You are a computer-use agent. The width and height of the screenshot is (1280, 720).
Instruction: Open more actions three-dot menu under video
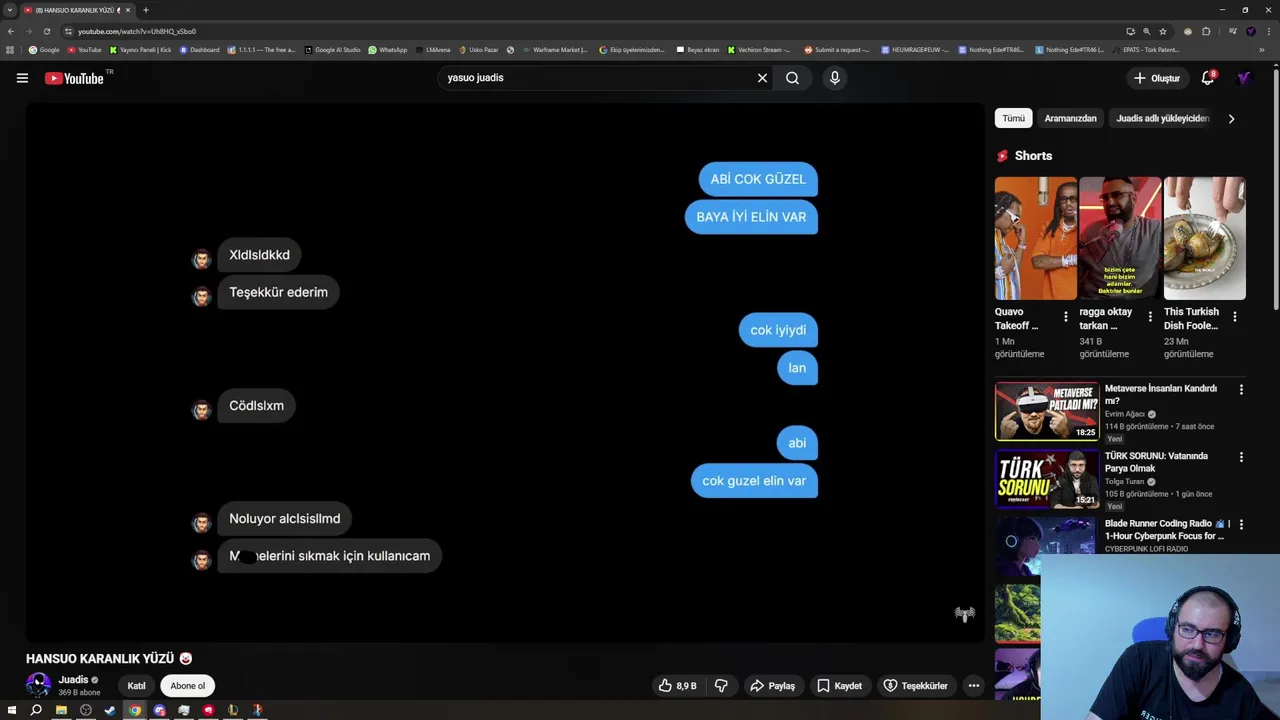(x=973, y=686)
